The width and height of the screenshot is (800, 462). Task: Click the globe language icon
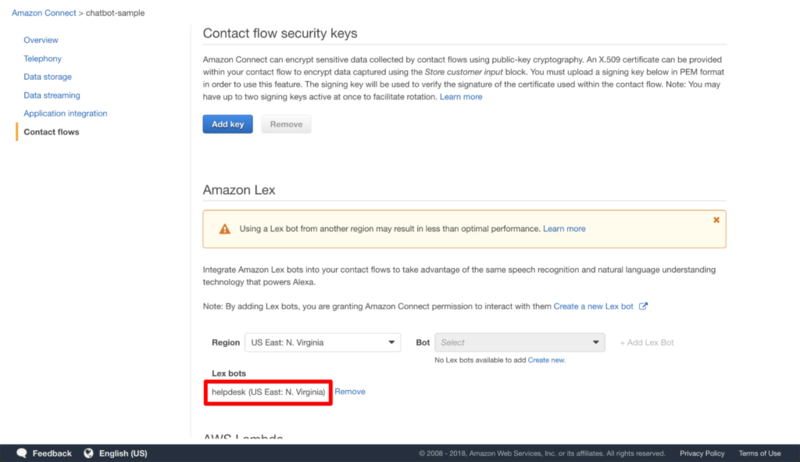pyautogui.click(x=88, y=453)
